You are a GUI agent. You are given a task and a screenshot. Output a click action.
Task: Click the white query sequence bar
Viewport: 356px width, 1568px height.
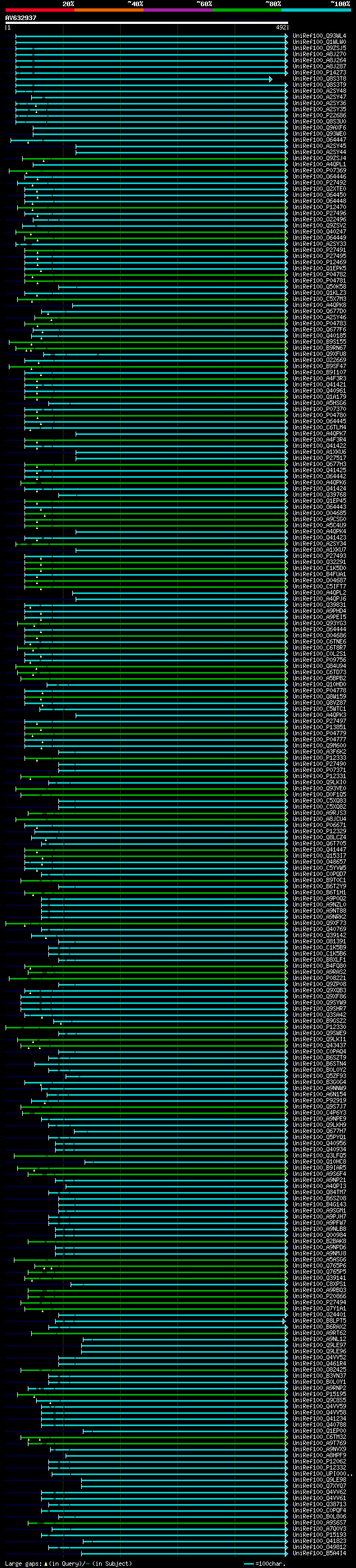click(147, 23)
